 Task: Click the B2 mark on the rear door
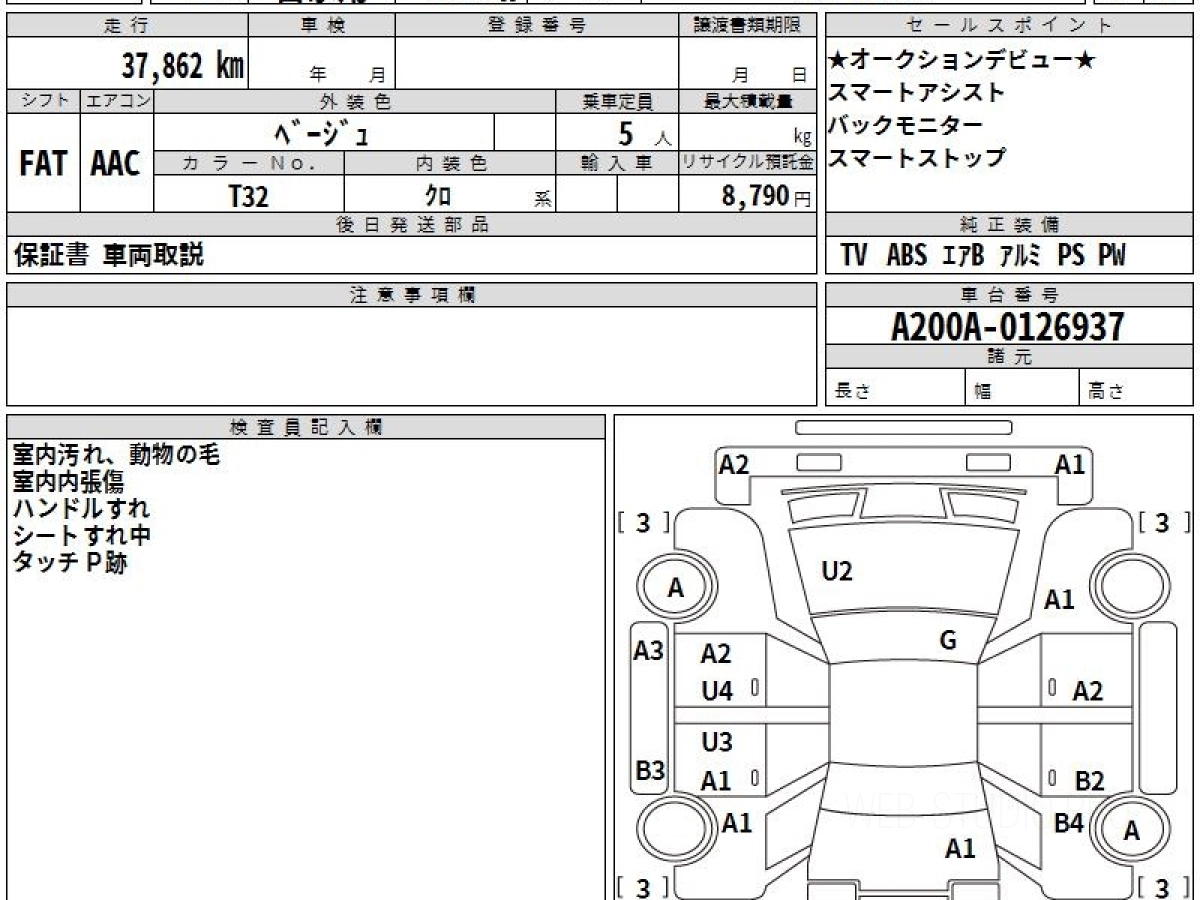tap(1089, 781)
